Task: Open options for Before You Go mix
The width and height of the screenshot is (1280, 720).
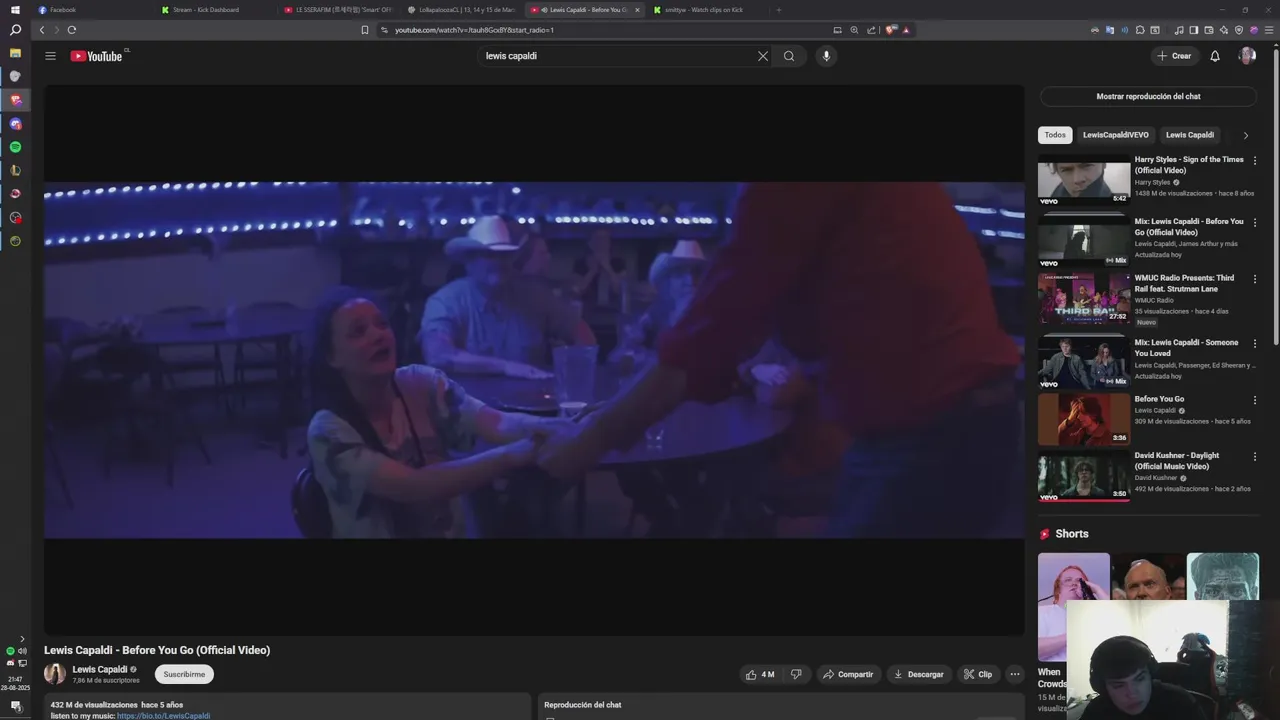Action: tap(1255, 222)
